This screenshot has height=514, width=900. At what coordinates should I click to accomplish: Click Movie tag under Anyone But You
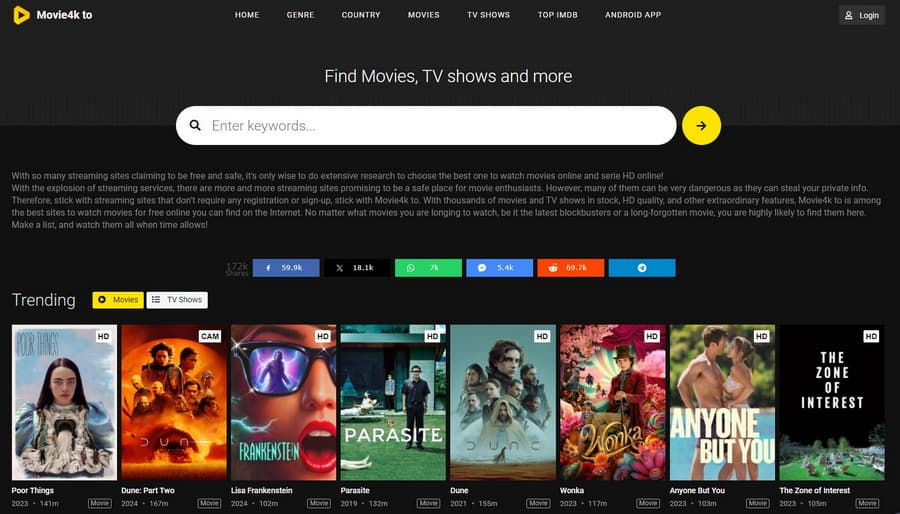coord(758,503)
